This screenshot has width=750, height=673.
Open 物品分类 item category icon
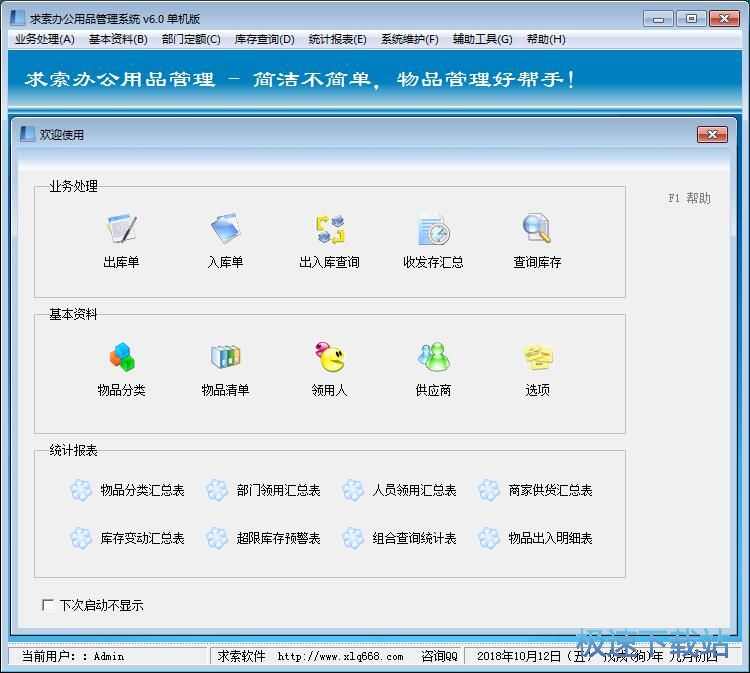point(121,358)
